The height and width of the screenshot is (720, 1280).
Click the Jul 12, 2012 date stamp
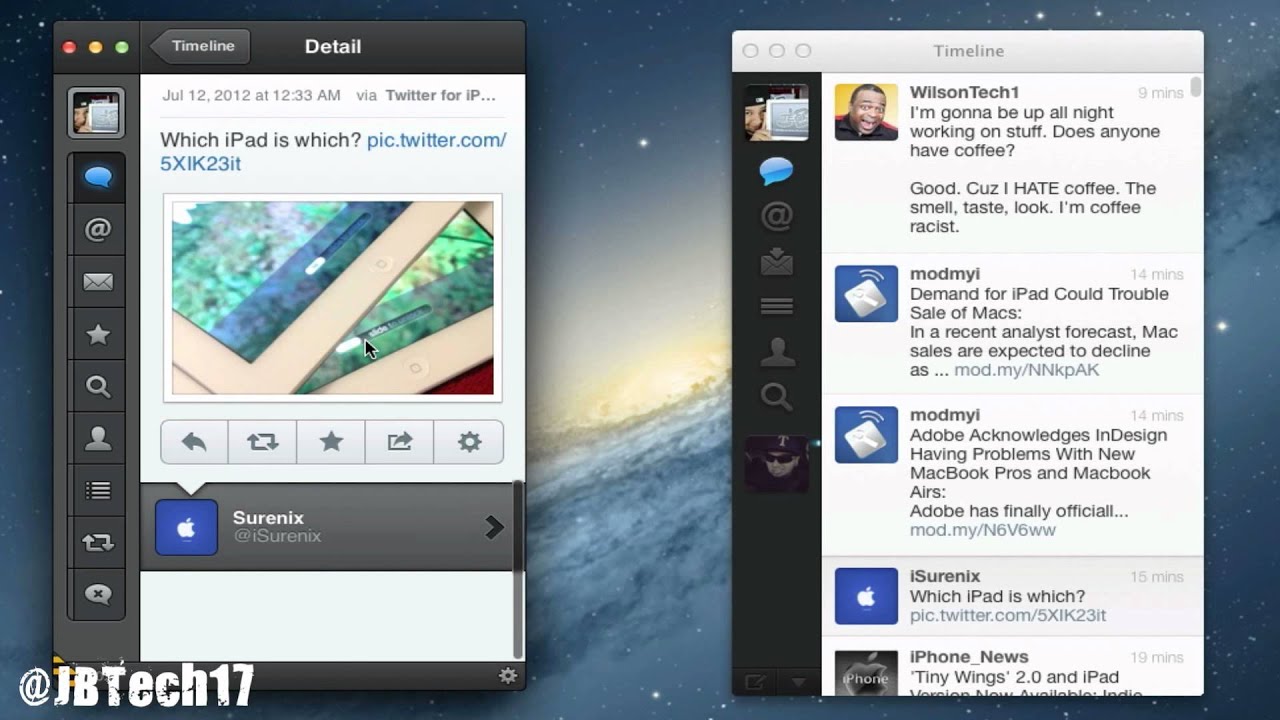click(251, 95)
